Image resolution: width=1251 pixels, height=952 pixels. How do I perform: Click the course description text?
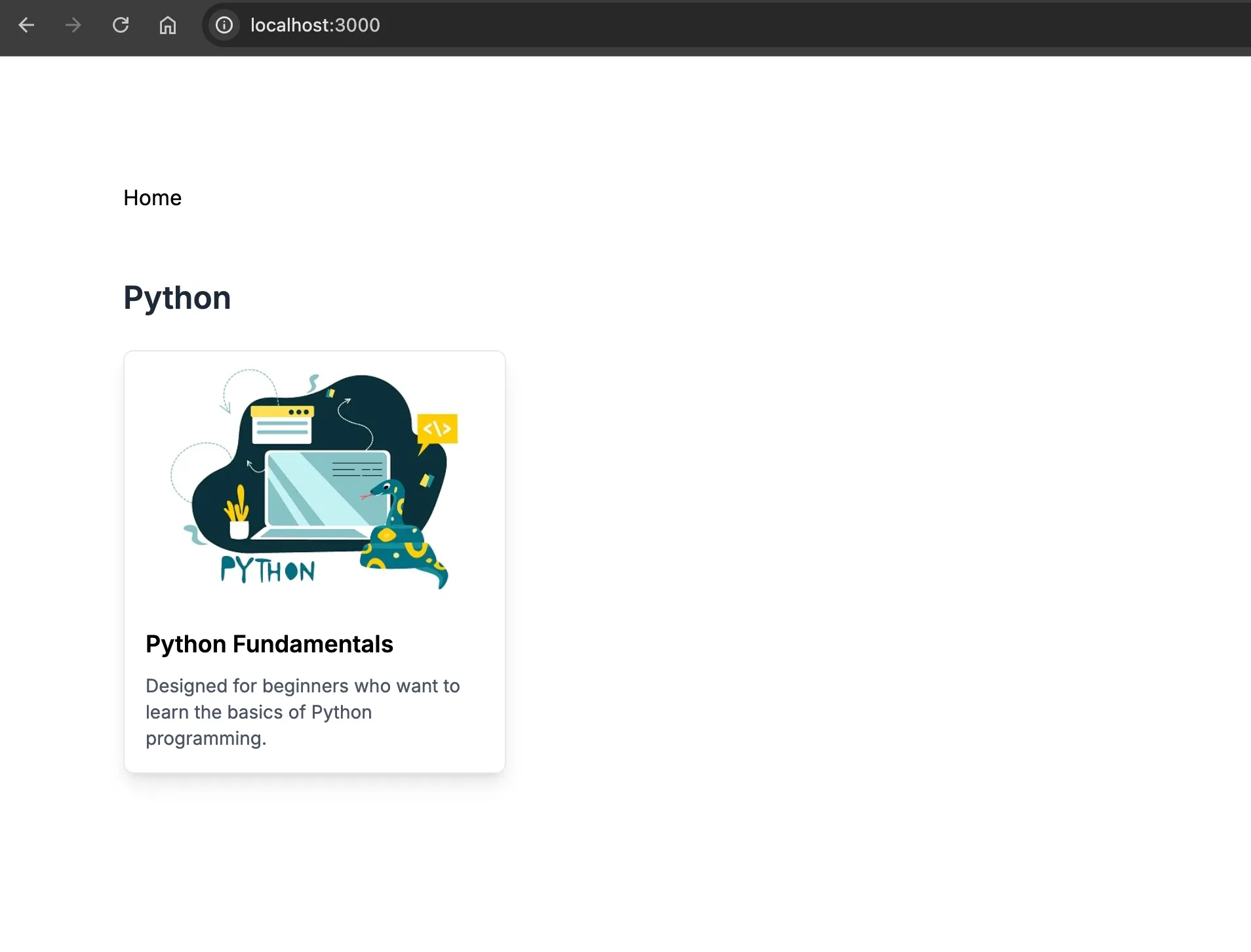click(x=302, y=712)
